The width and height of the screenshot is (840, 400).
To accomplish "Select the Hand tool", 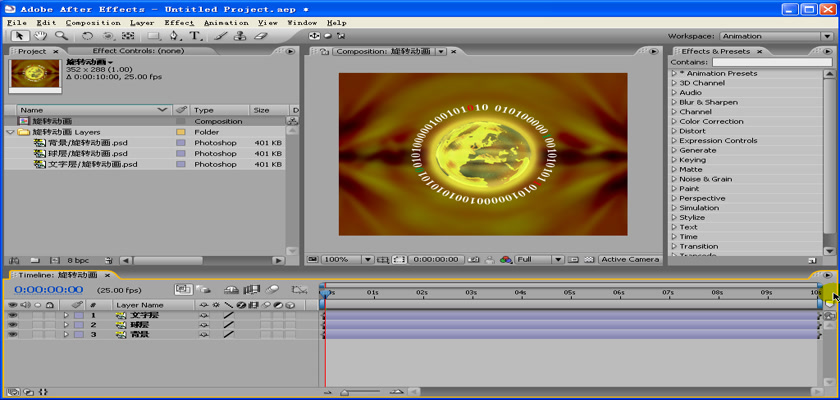I will (41, 36).
